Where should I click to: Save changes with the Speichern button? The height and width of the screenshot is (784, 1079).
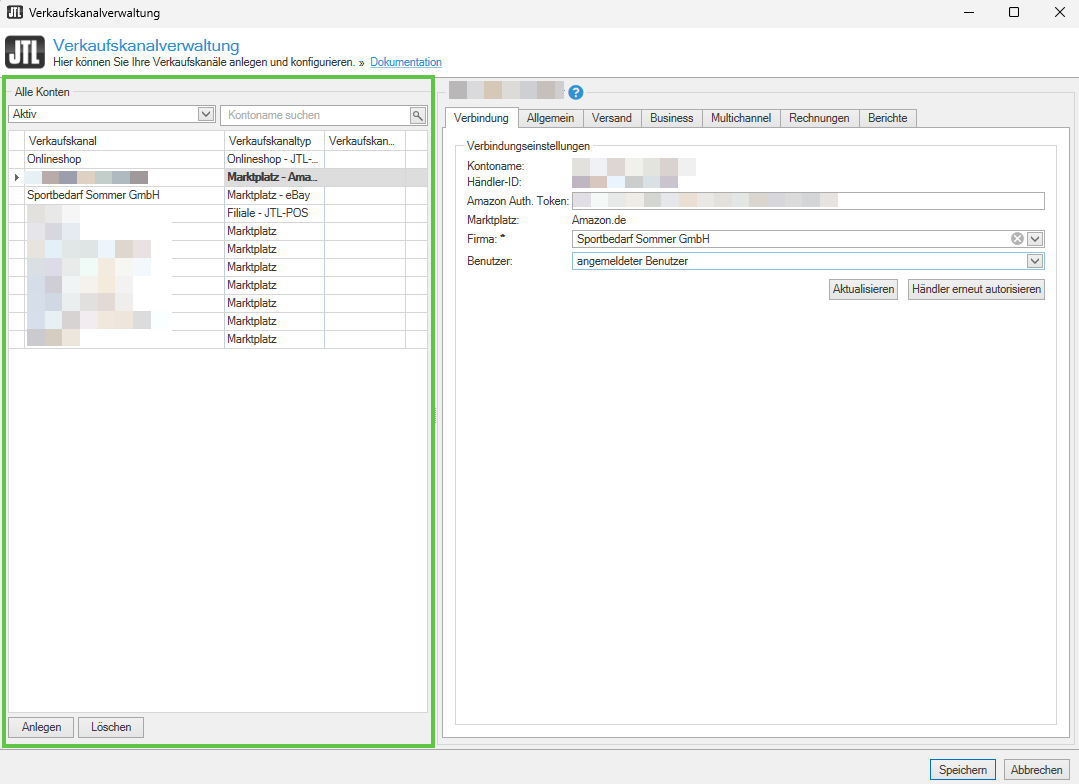(x=963, y=770)
